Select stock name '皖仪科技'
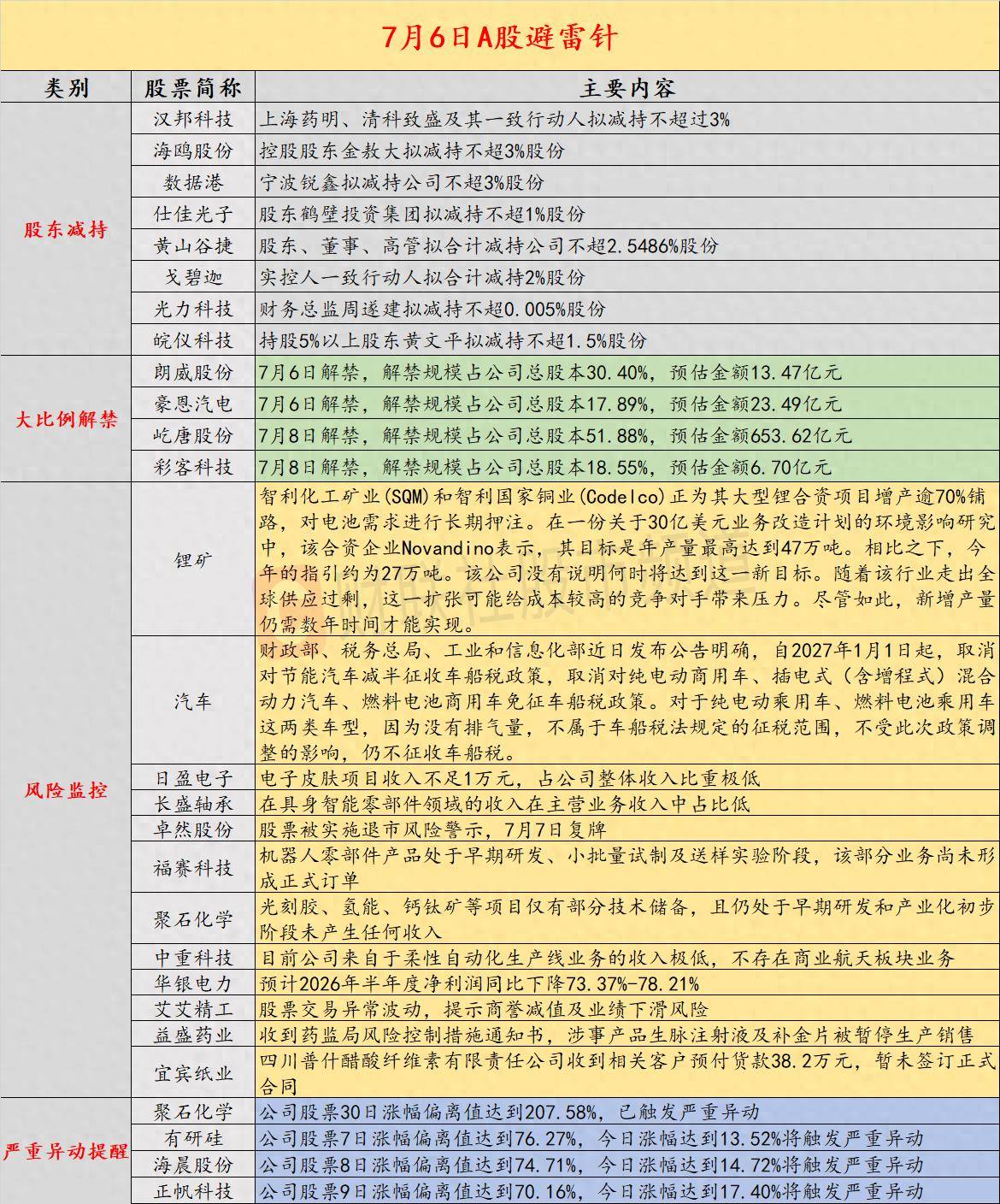The image size is (1000, 1204). click(193, 340)
